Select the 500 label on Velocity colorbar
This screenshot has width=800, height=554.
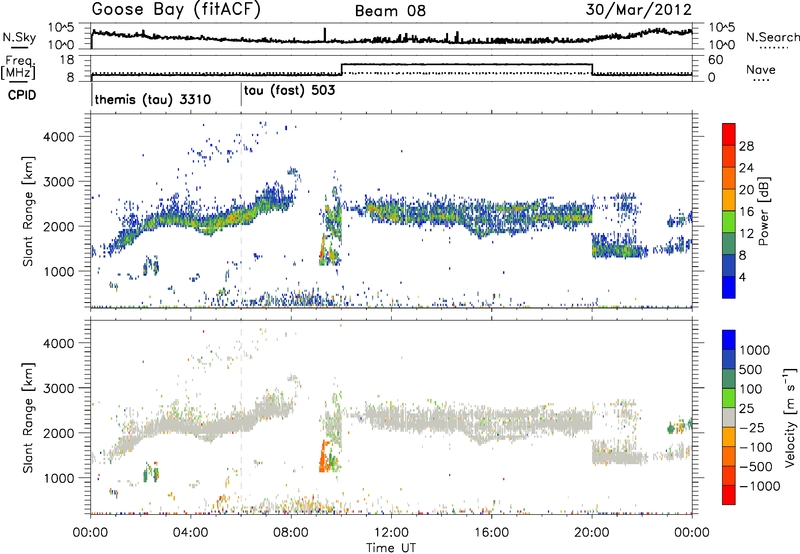pyautogui.click(x=751, y=369)
